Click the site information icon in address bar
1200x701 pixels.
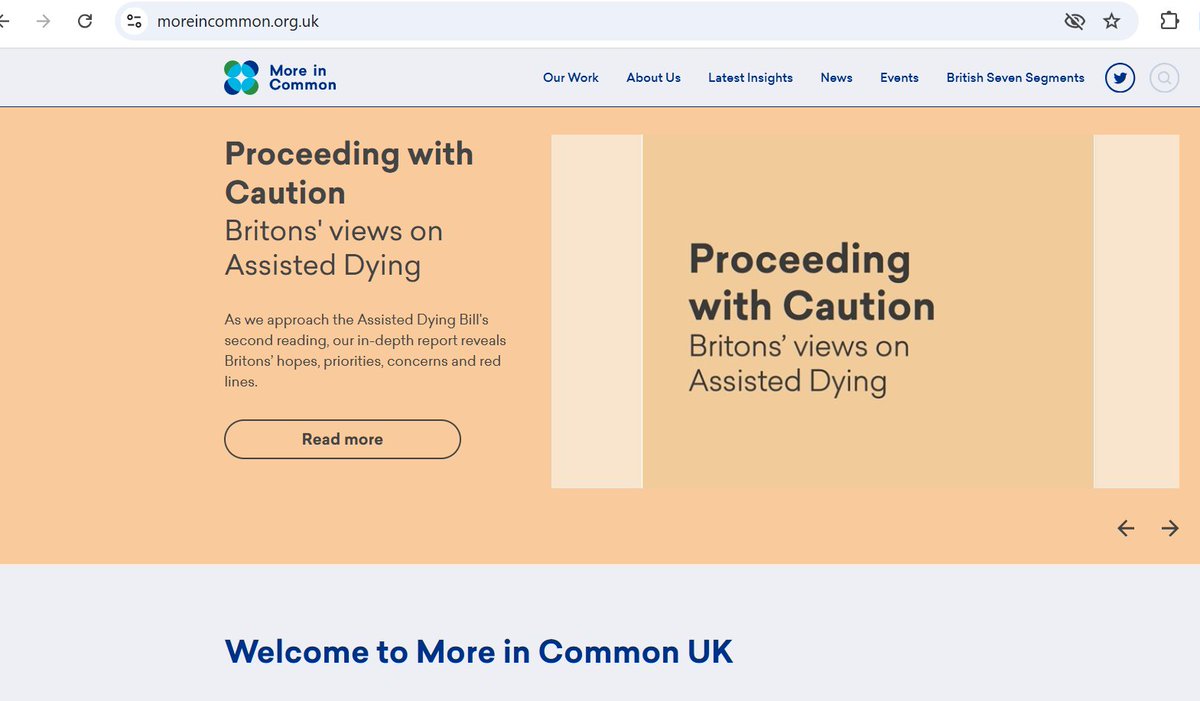(135, 21)
